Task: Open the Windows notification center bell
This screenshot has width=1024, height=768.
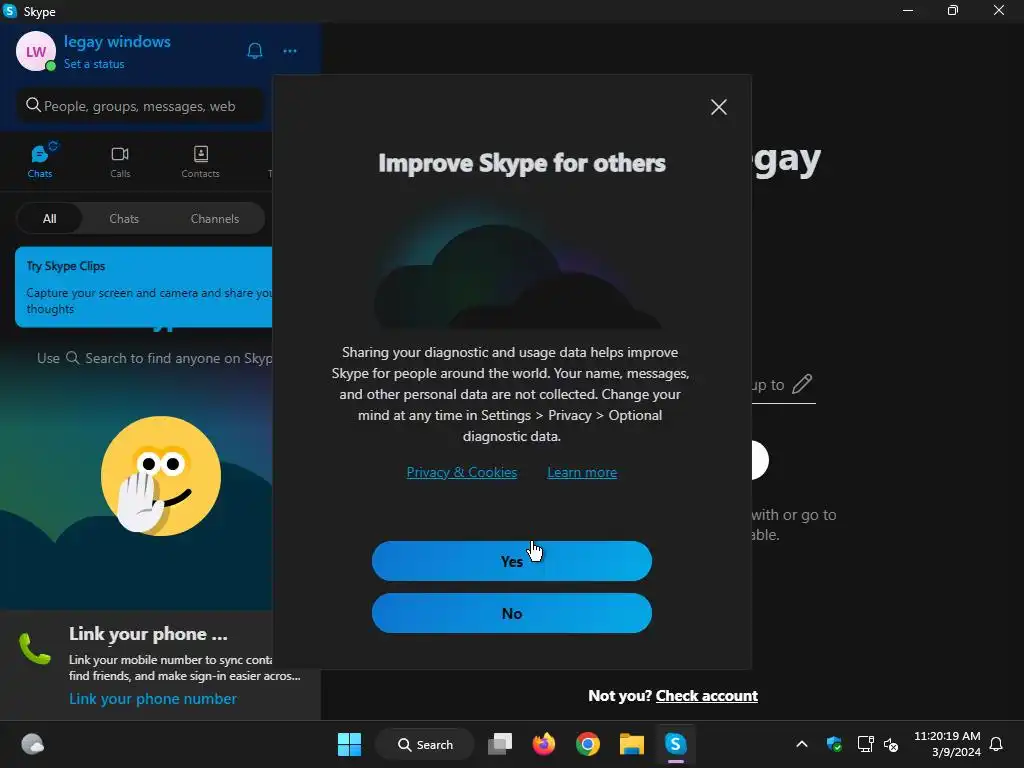Action: click(997, 744)
